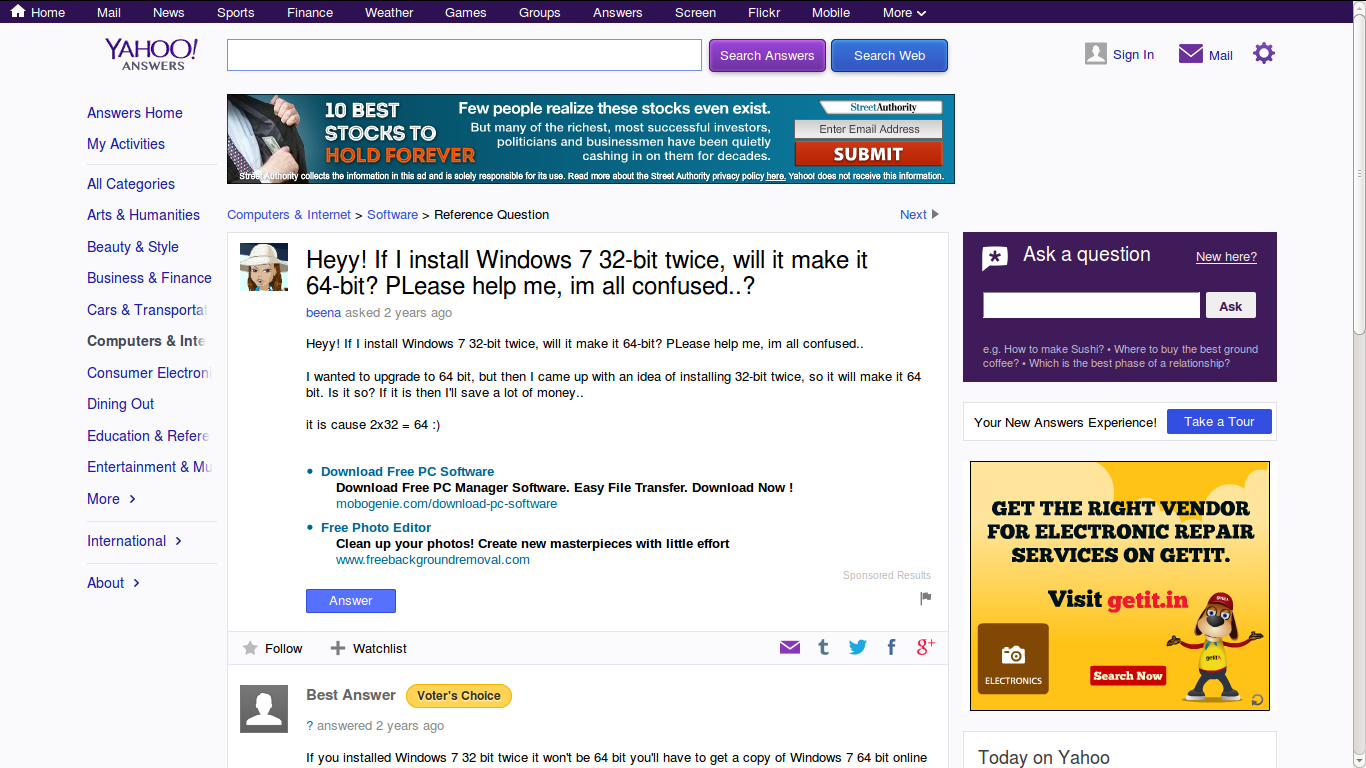Open Dining Out category
This screenshot has width=1366, height=768.
tap(121, 404)
